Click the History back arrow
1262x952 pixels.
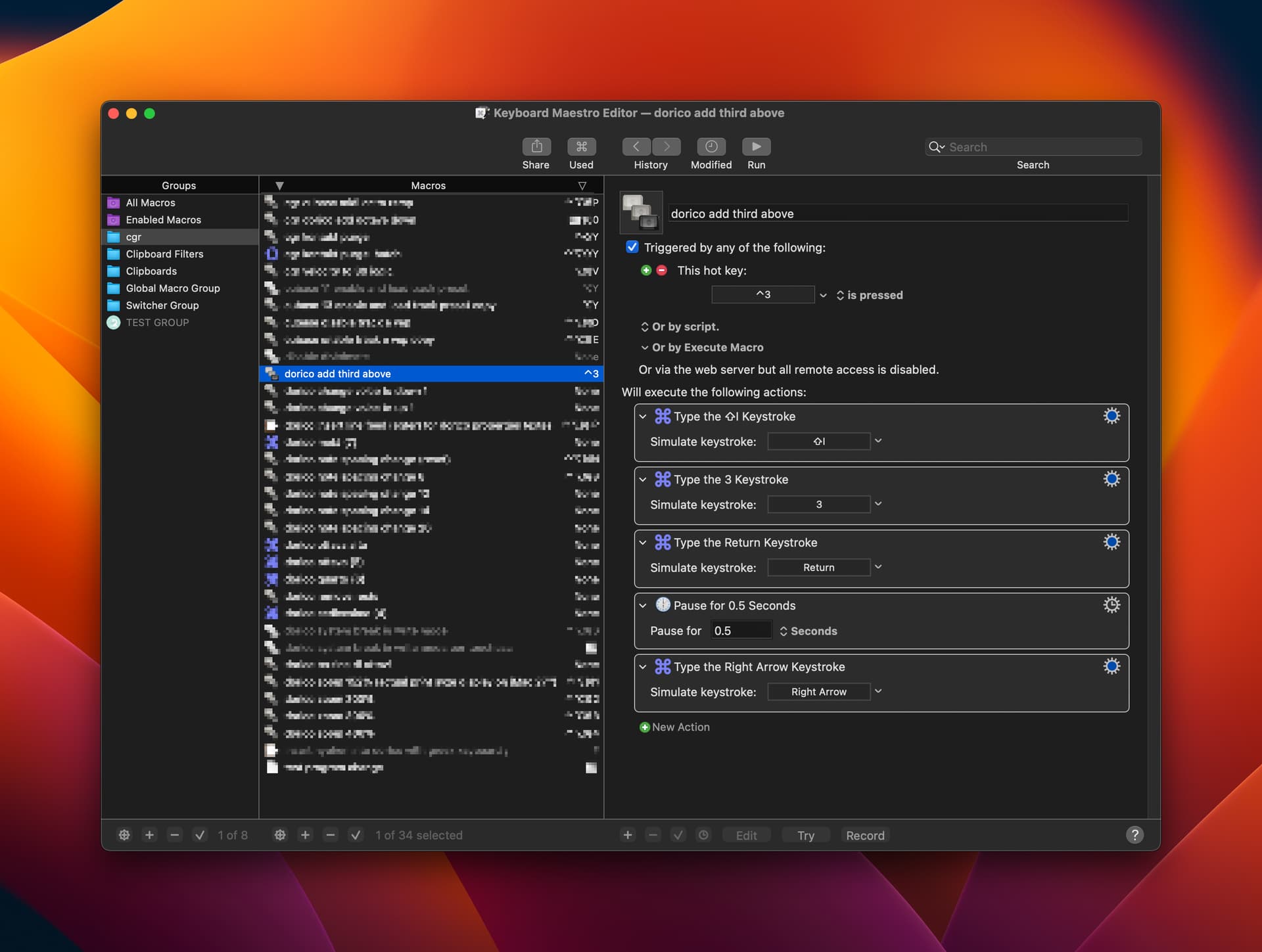coord(636,147)
